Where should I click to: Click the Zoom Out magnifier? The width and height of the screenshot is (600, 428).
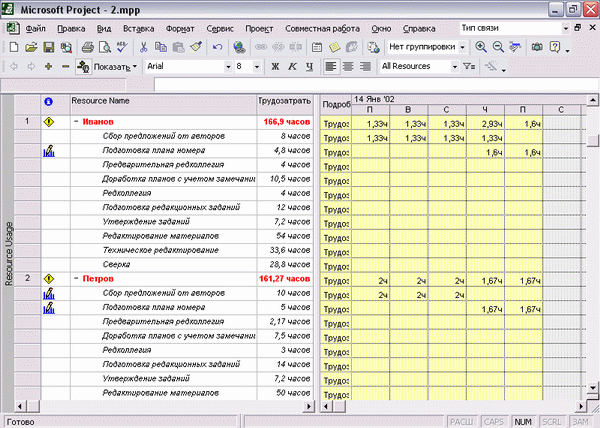click(x=498, y=47)
